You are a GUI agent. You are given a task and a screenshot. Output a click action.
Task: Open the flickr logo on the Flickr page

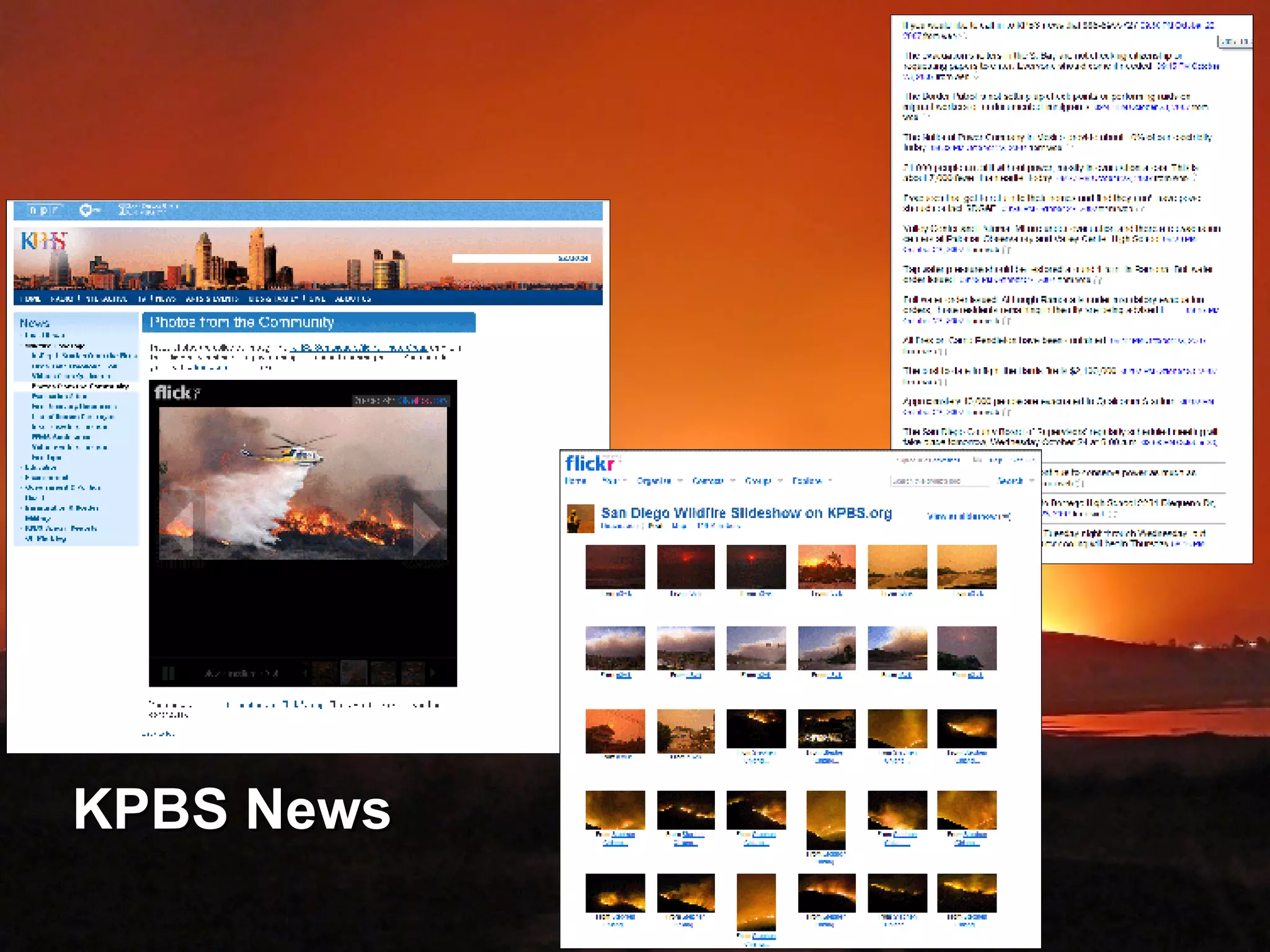point(590,464)
